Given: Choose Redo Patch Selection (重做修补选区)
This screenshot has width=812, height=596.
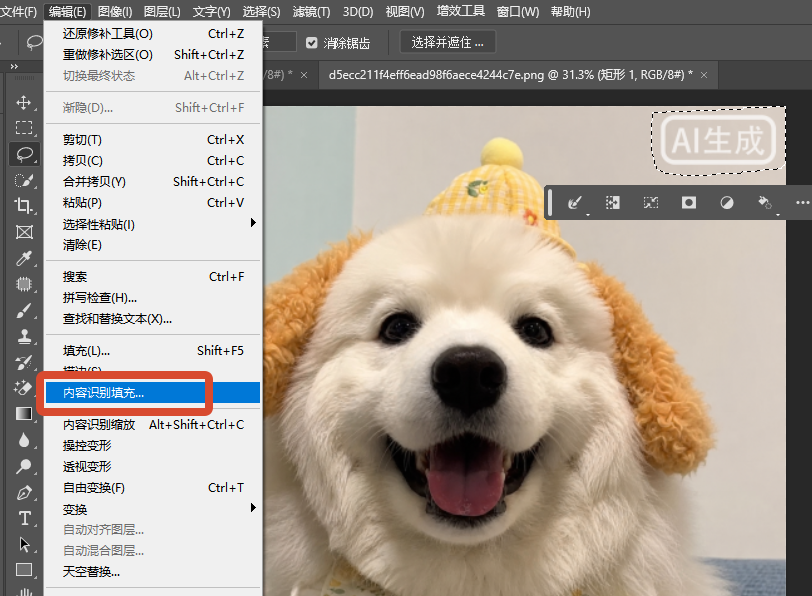Looking at the screenshot, I should (153, 54).
